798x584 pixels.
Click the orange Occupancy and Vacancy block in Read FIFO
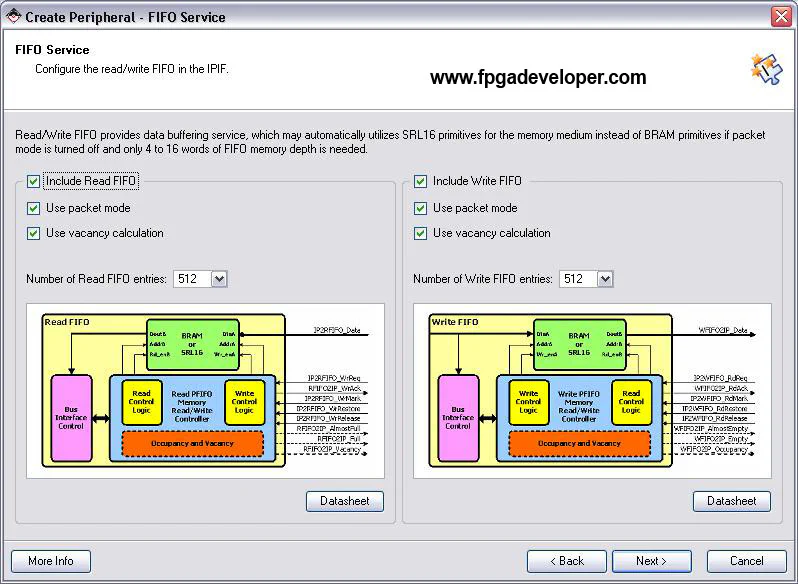(192, 443)
